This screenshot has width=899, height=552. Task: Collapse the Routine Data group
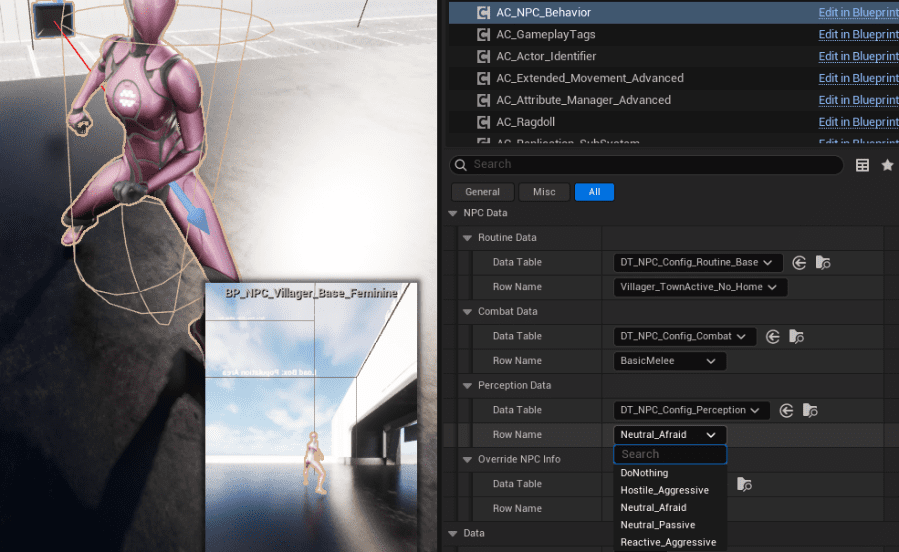467,238
